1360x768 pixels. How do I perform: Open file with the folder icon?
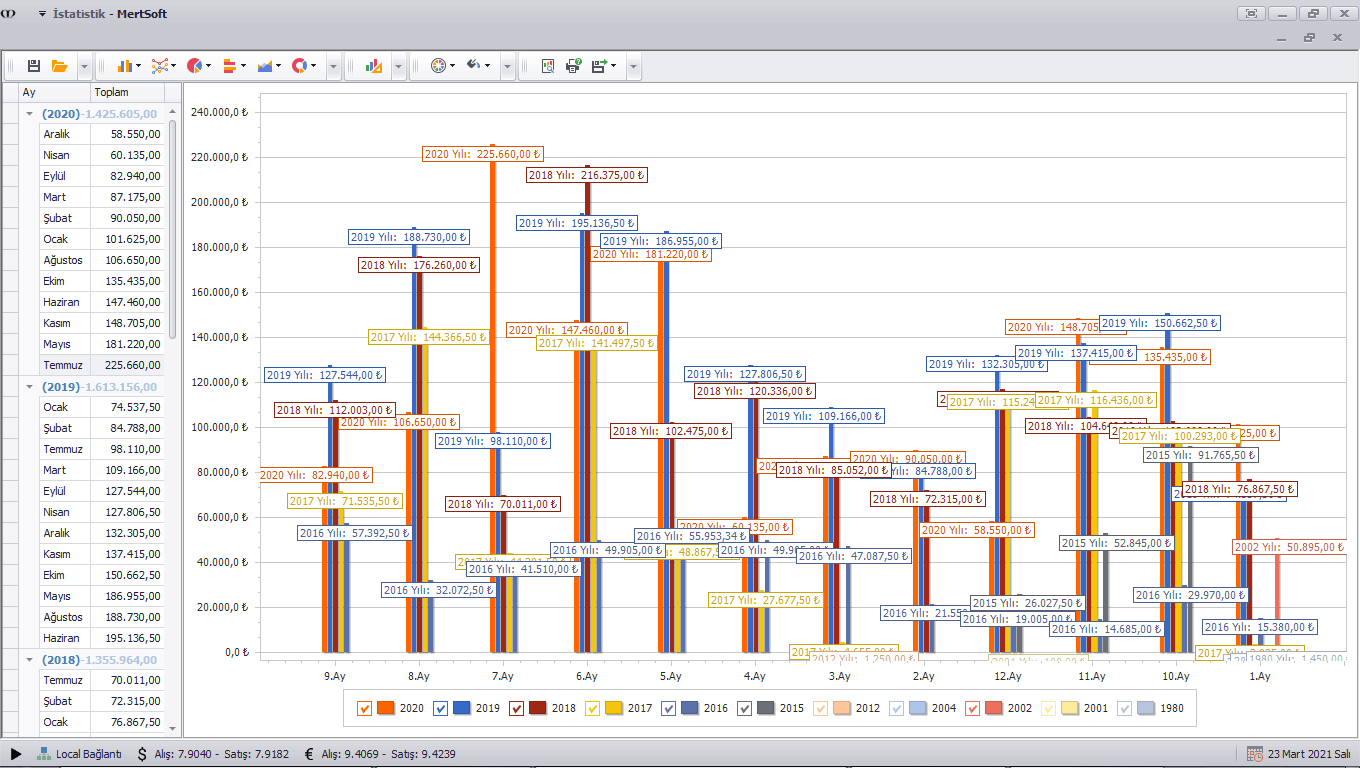[x=60, y=66]
